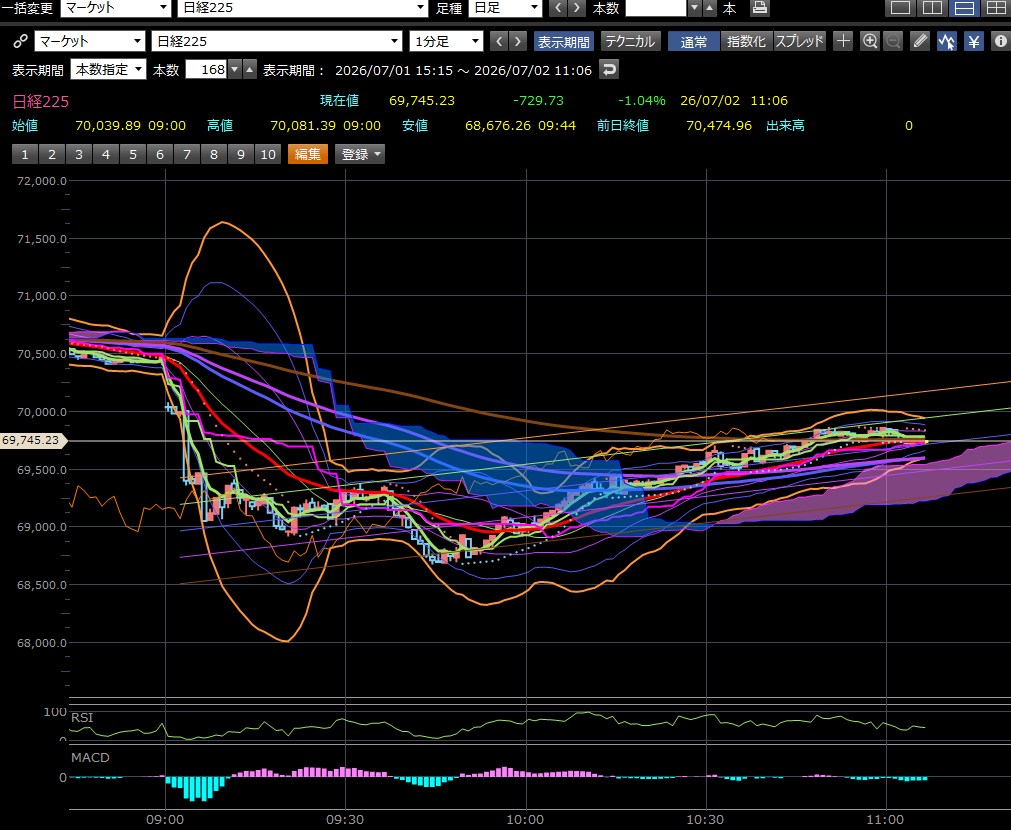Click next arrow next to 日足 dropdown
Viewport: 1011px width, 830px height.
577,8
